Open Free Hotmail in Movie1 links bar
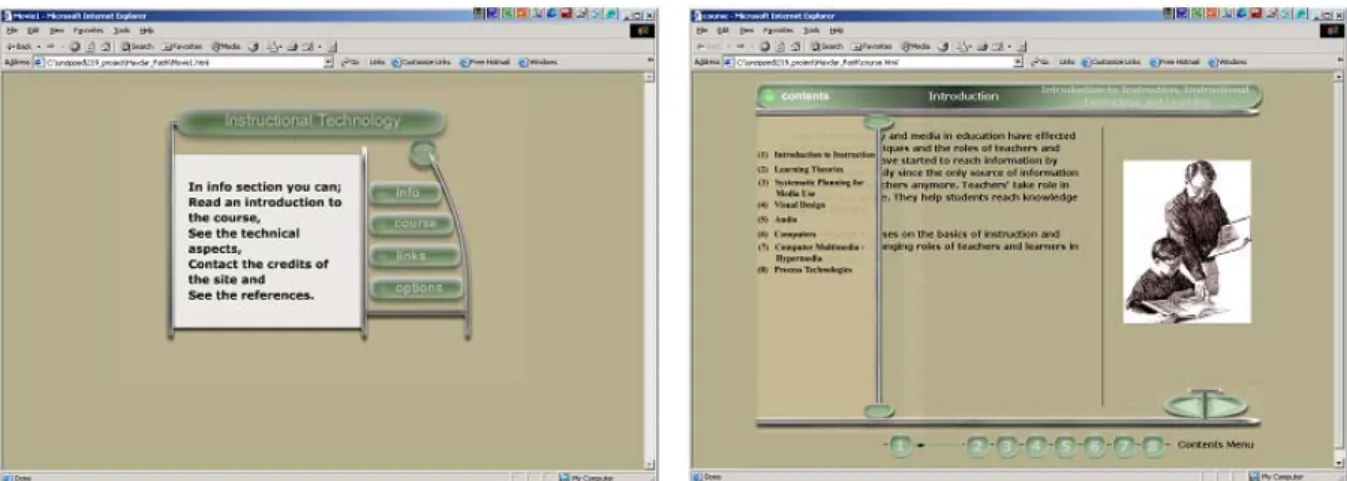 pyautogui.click(x=485, y=62)
